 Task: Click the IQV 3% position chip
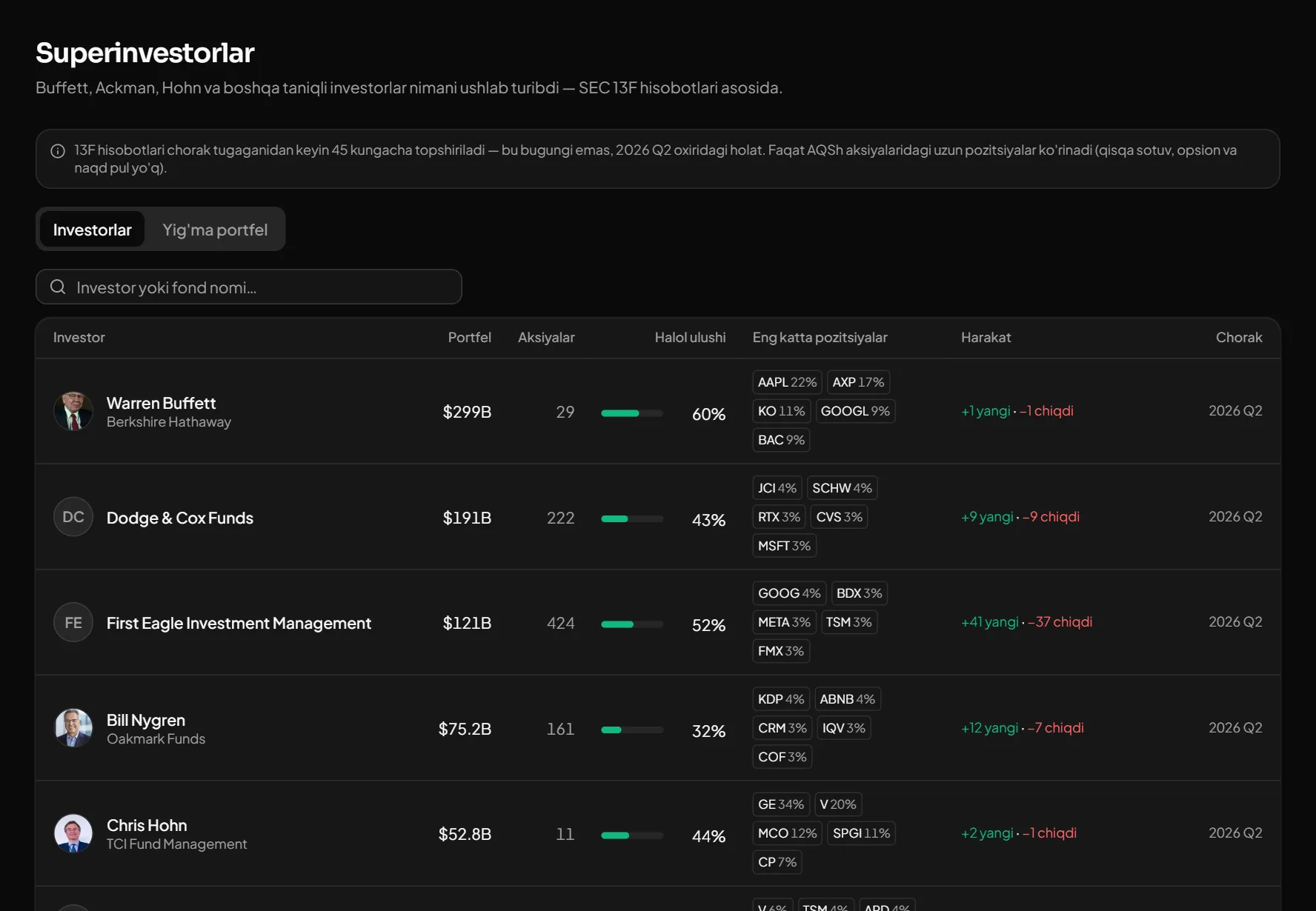pos(844,728)
